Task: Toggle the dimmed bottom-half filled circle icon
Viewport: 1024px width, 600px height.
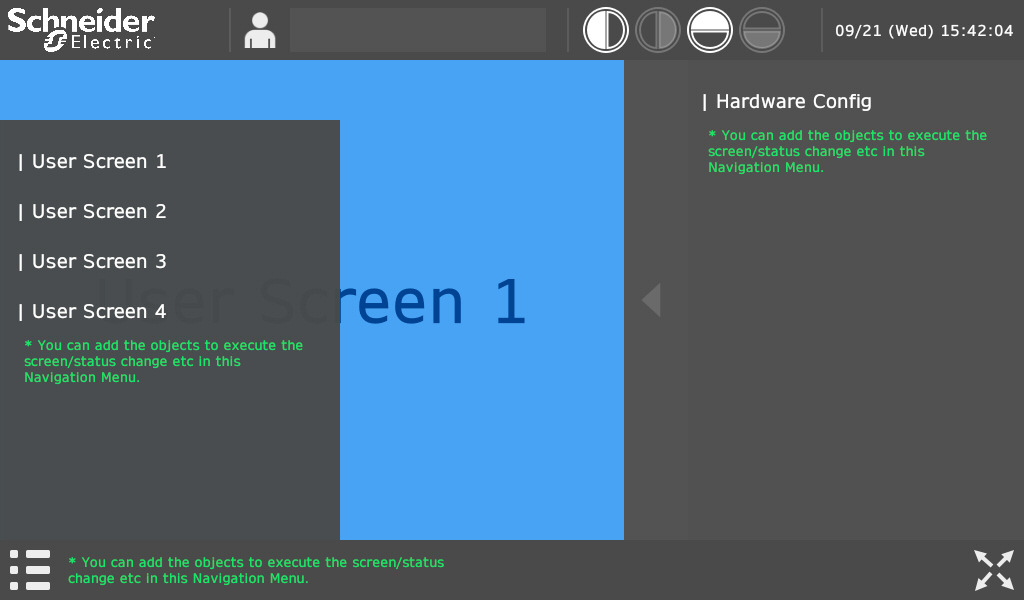Action: click(x=762, y=30)
